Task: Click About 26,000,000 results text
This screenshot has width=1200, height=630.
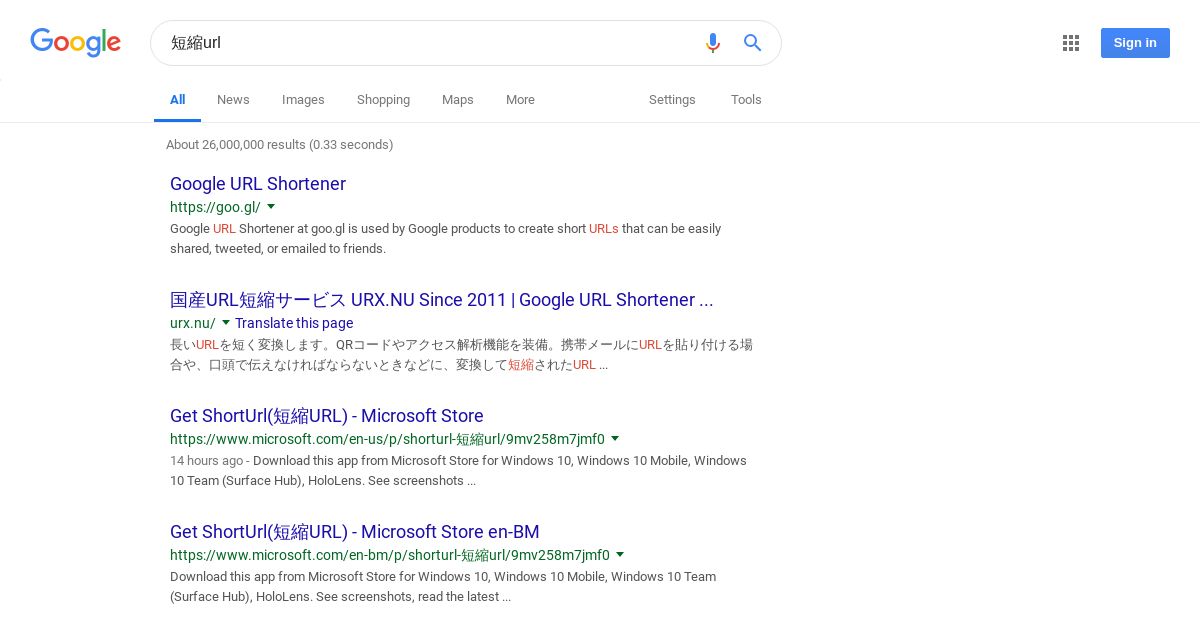Action: [x=279, y=145]
